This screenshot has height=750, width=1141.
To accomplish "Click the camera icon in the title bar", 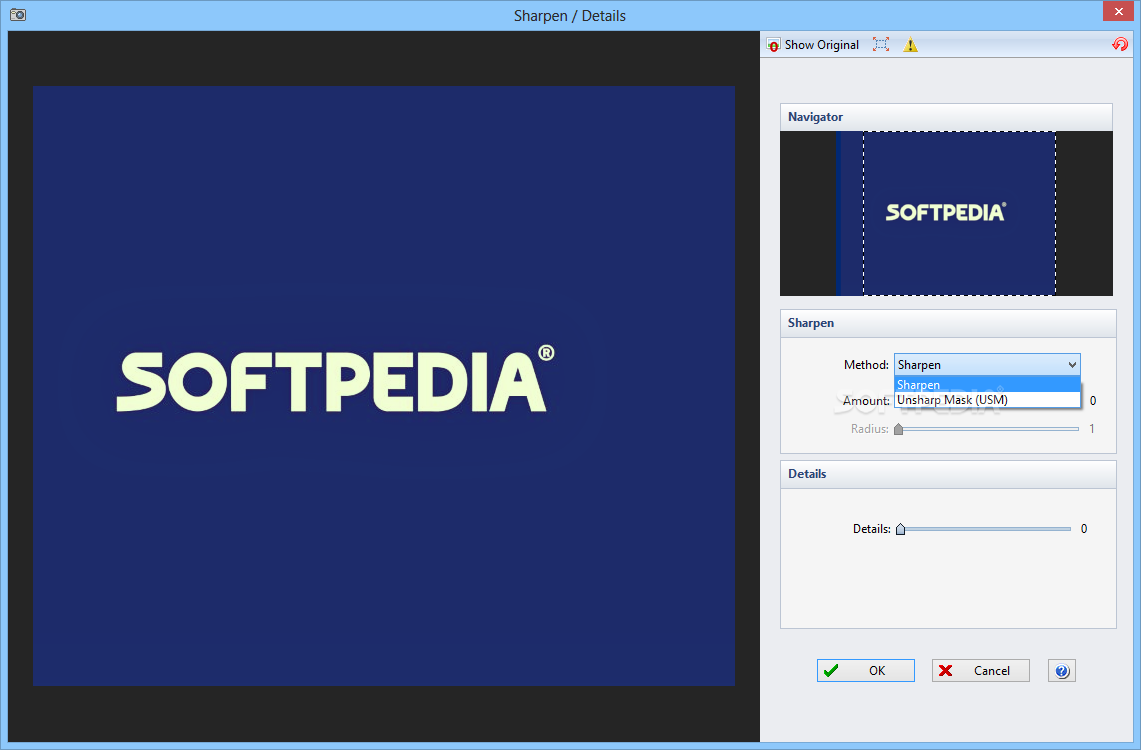I will pyautogui.click(x=18, y=15).
